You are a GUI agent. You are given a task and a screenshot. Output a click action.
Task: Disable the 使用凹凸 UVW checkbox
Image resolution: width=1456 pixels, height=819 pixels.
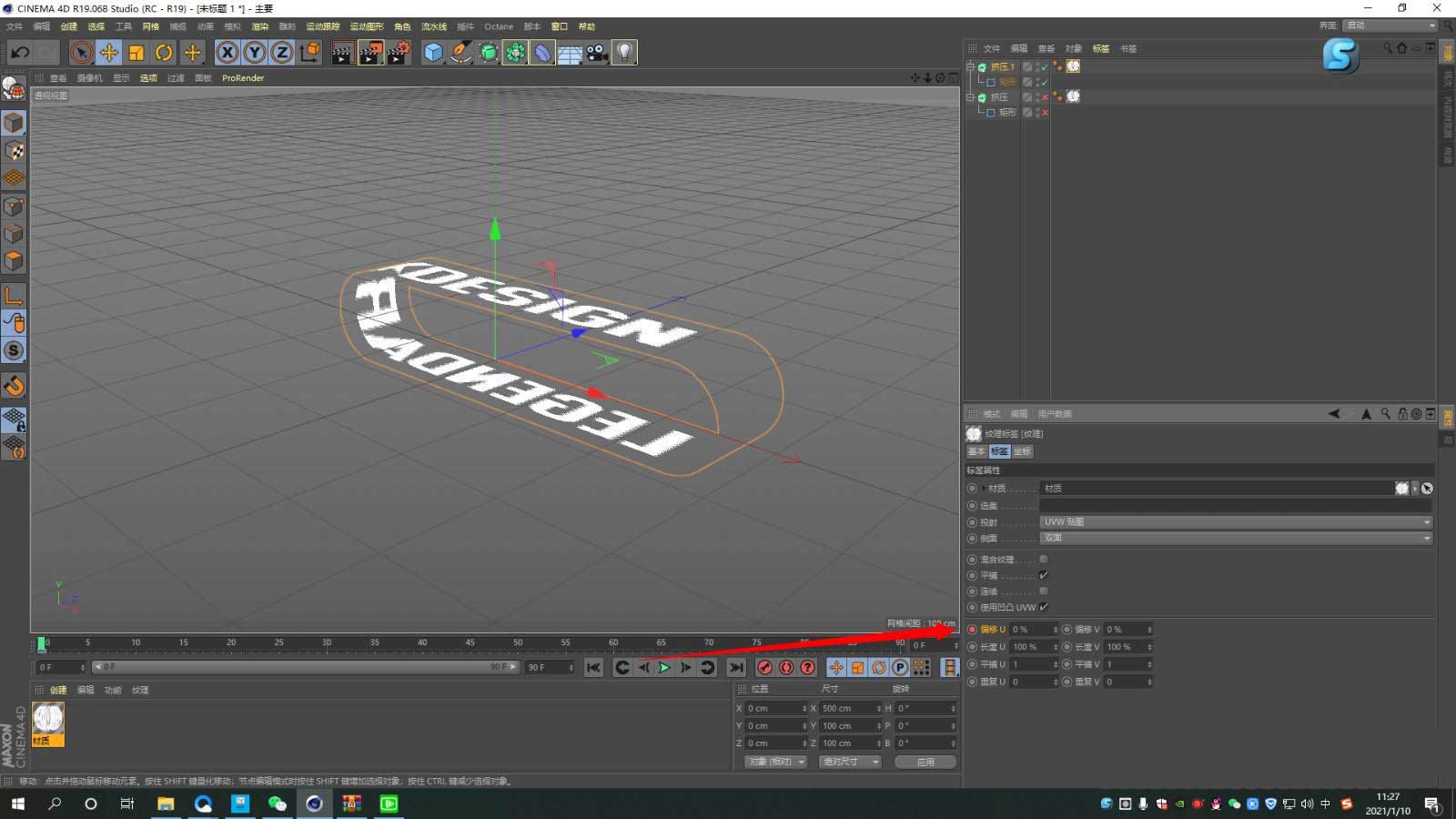(1043, 607)
